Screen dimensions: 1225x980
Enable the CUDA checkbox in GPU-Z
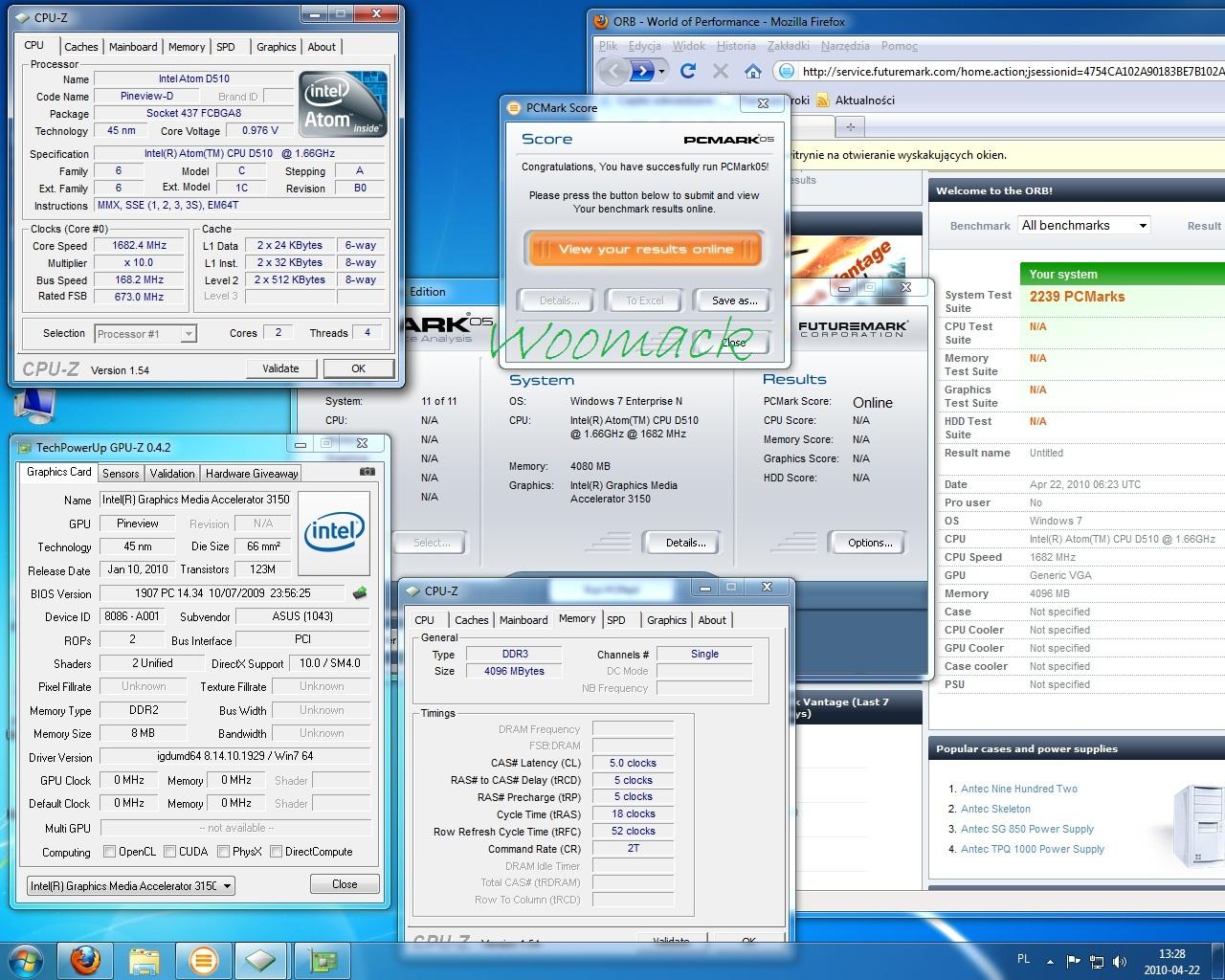coord(169,852)
